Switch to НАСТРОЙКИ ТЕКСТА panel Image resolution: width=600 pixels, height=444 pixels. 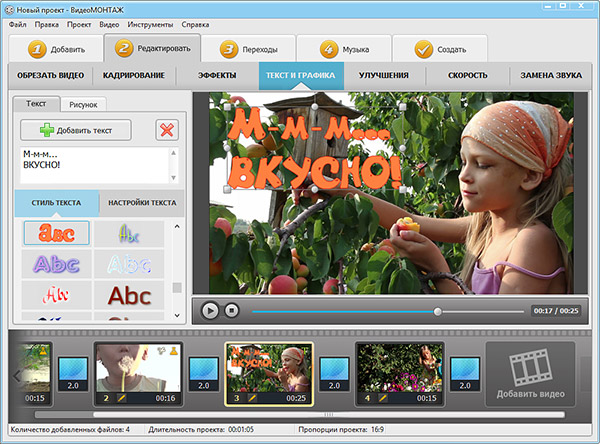tap(142, 203)
